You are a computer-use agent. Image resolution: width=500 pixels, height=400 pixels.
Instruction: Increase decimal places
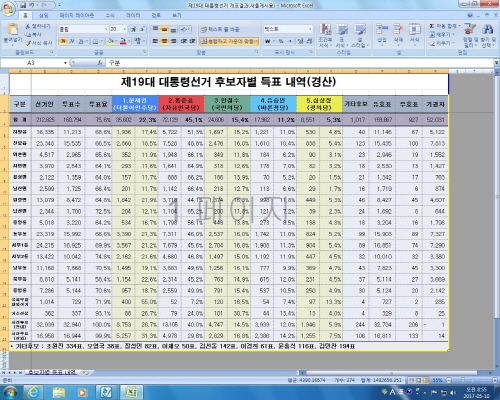click(x=300, y=41)
